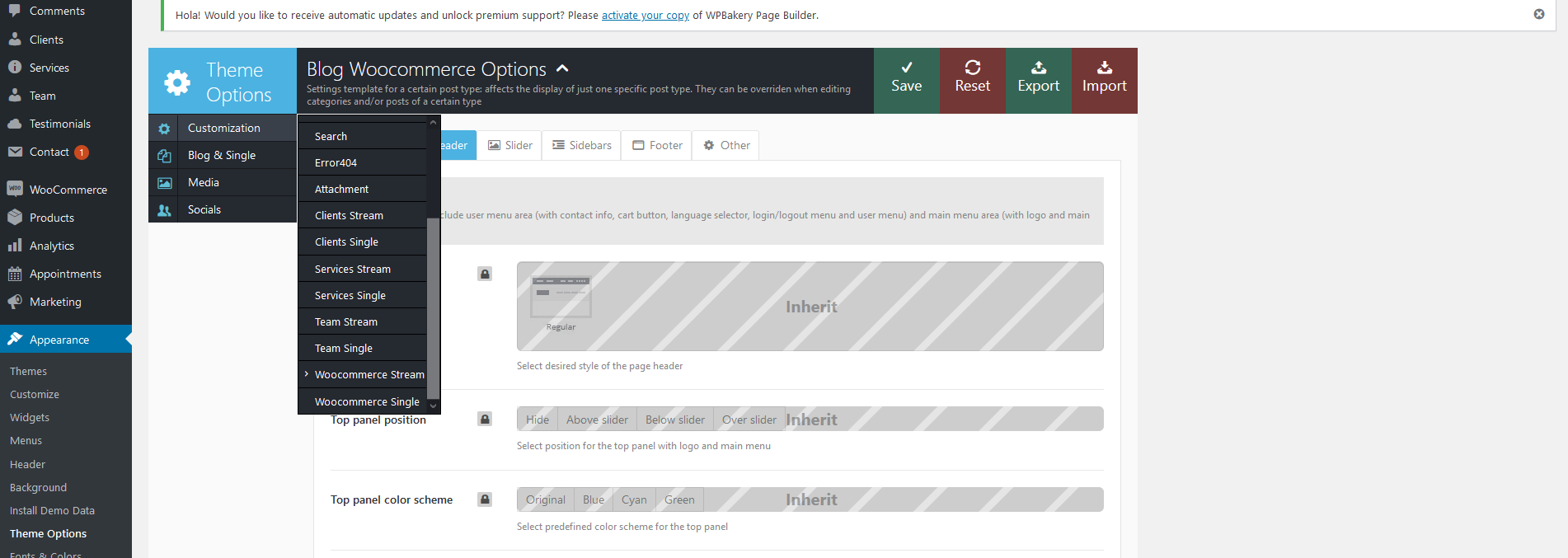
Task: Select Attachment in options dropdown
Action: click(x=363, y=189)
